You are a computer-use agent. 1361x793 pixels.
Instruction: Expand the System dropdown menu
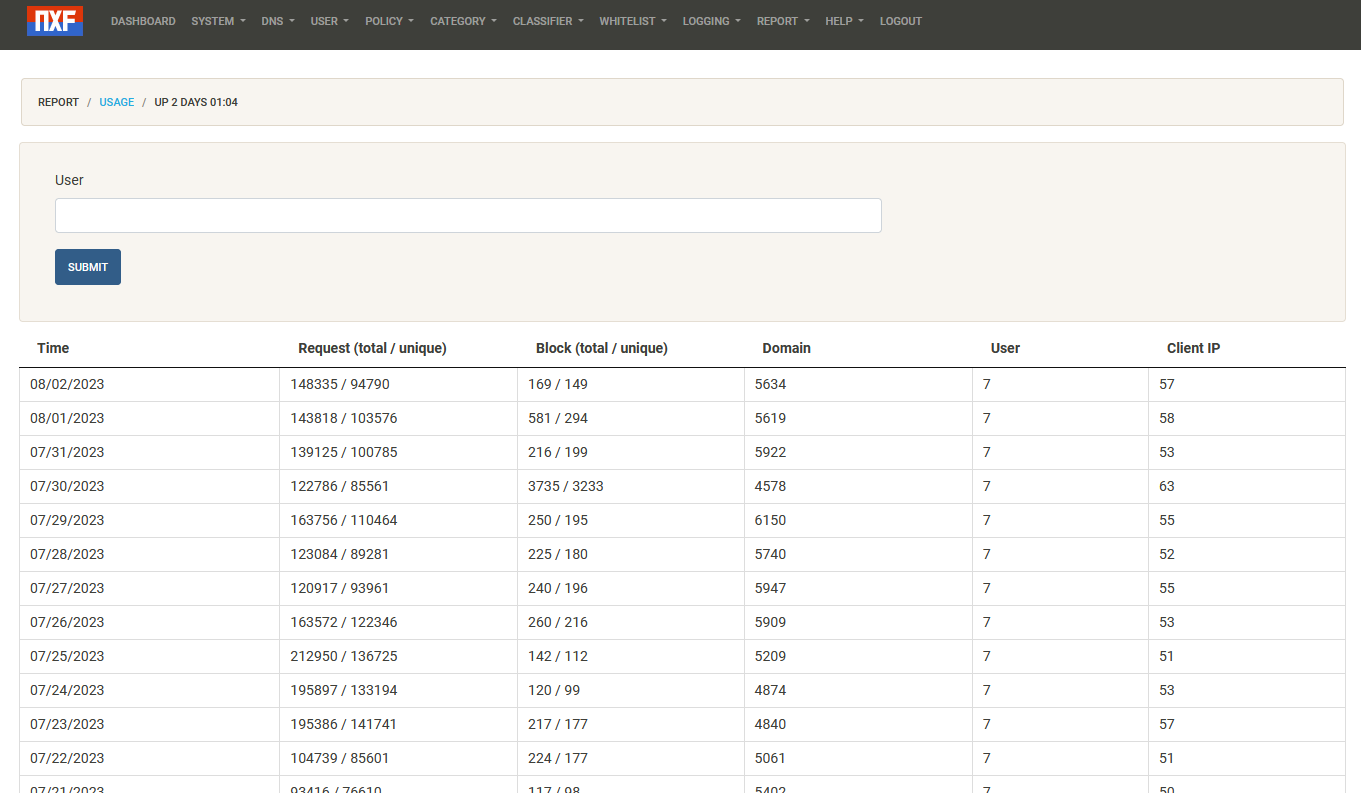tap(218, 21)
